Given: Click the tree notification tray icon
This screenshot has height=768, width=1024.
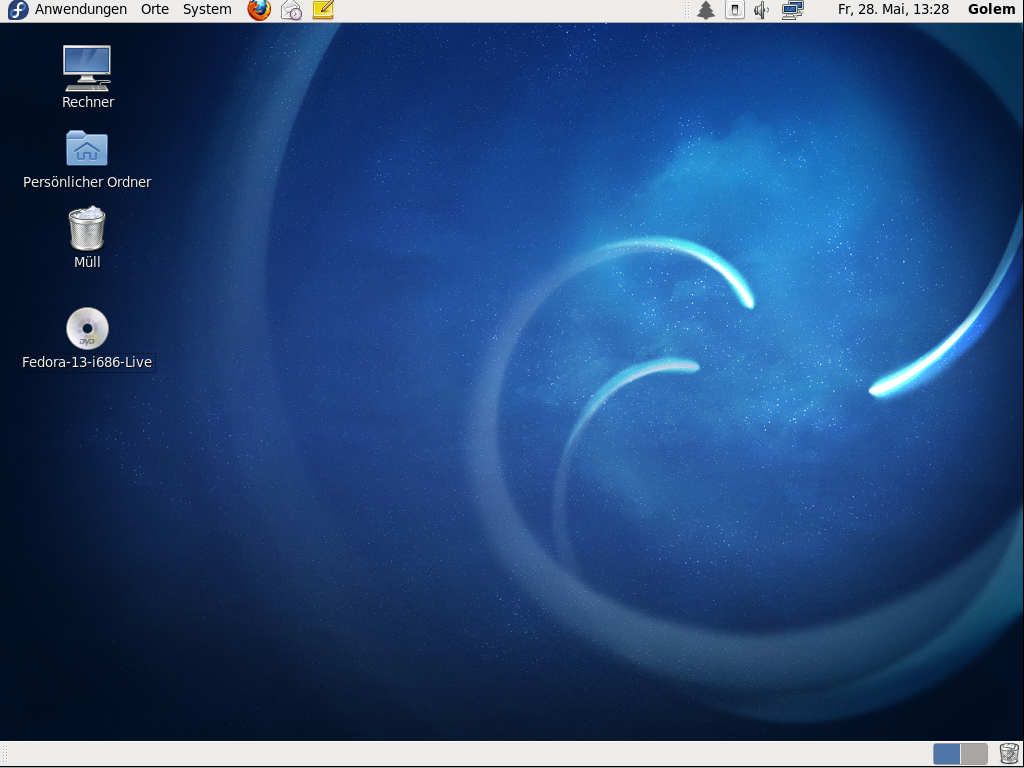Looking at the screenshot, I should tap(705, 10).
